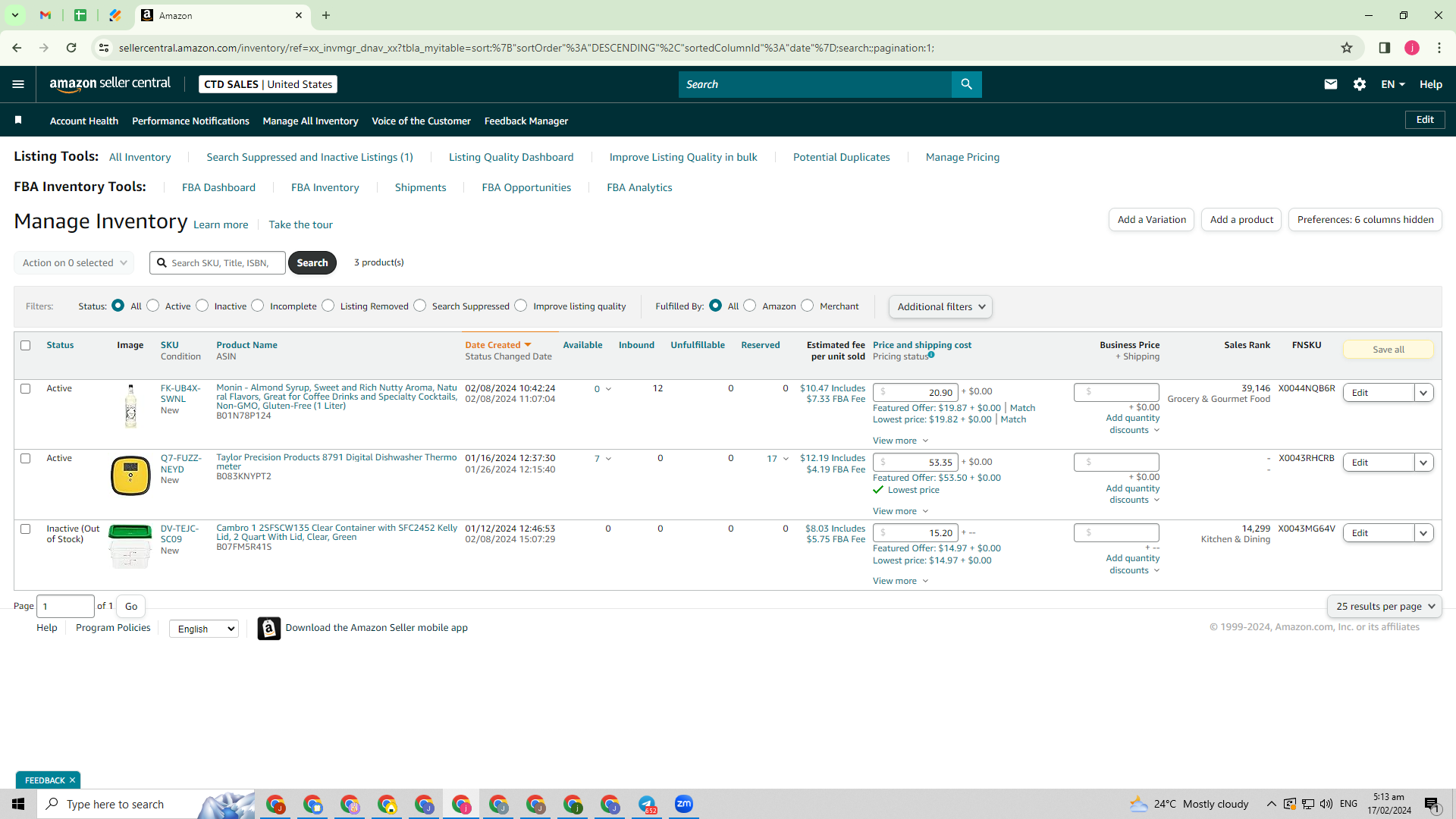Tick the select-all checkbox in table header
Image resolution: width=1456 pixels, height=819 pixels.
tap(26, 345)
